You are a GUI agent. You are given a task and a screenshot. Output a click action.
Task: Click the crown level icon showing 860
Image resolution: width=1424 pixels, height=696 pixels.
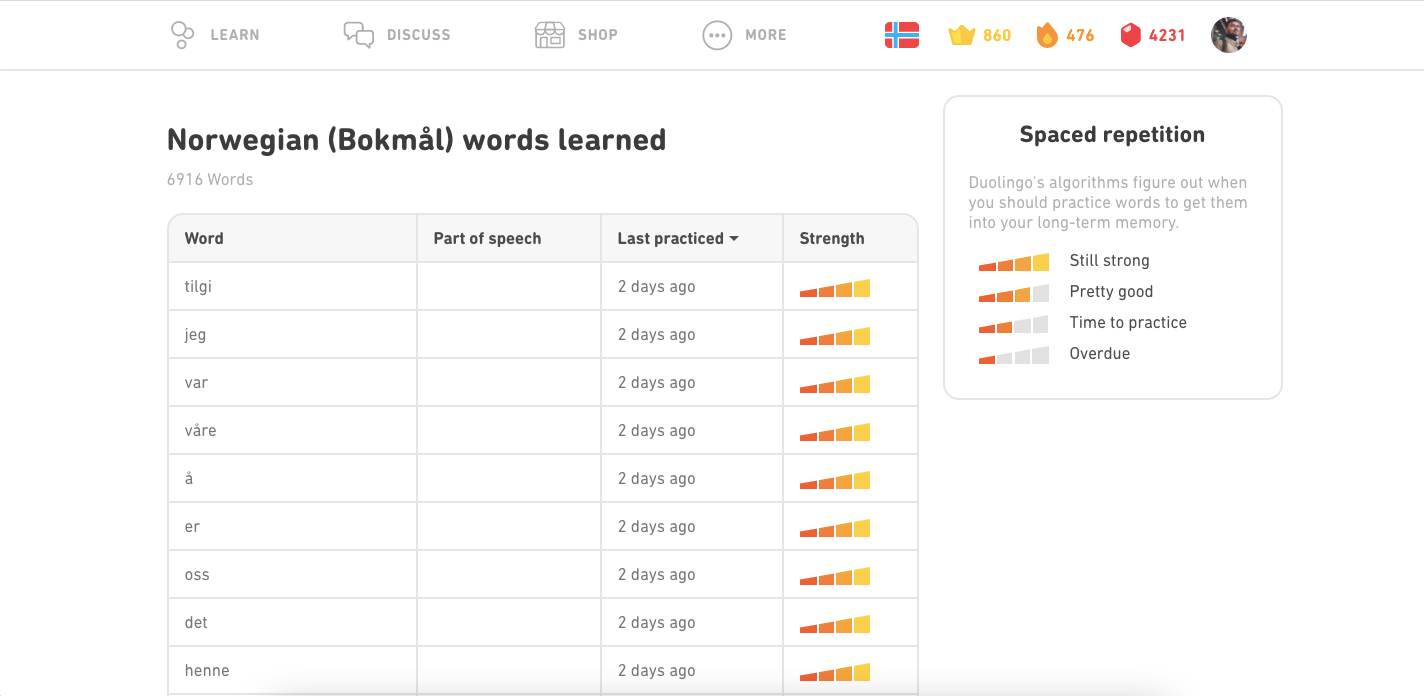click(962, 34)
